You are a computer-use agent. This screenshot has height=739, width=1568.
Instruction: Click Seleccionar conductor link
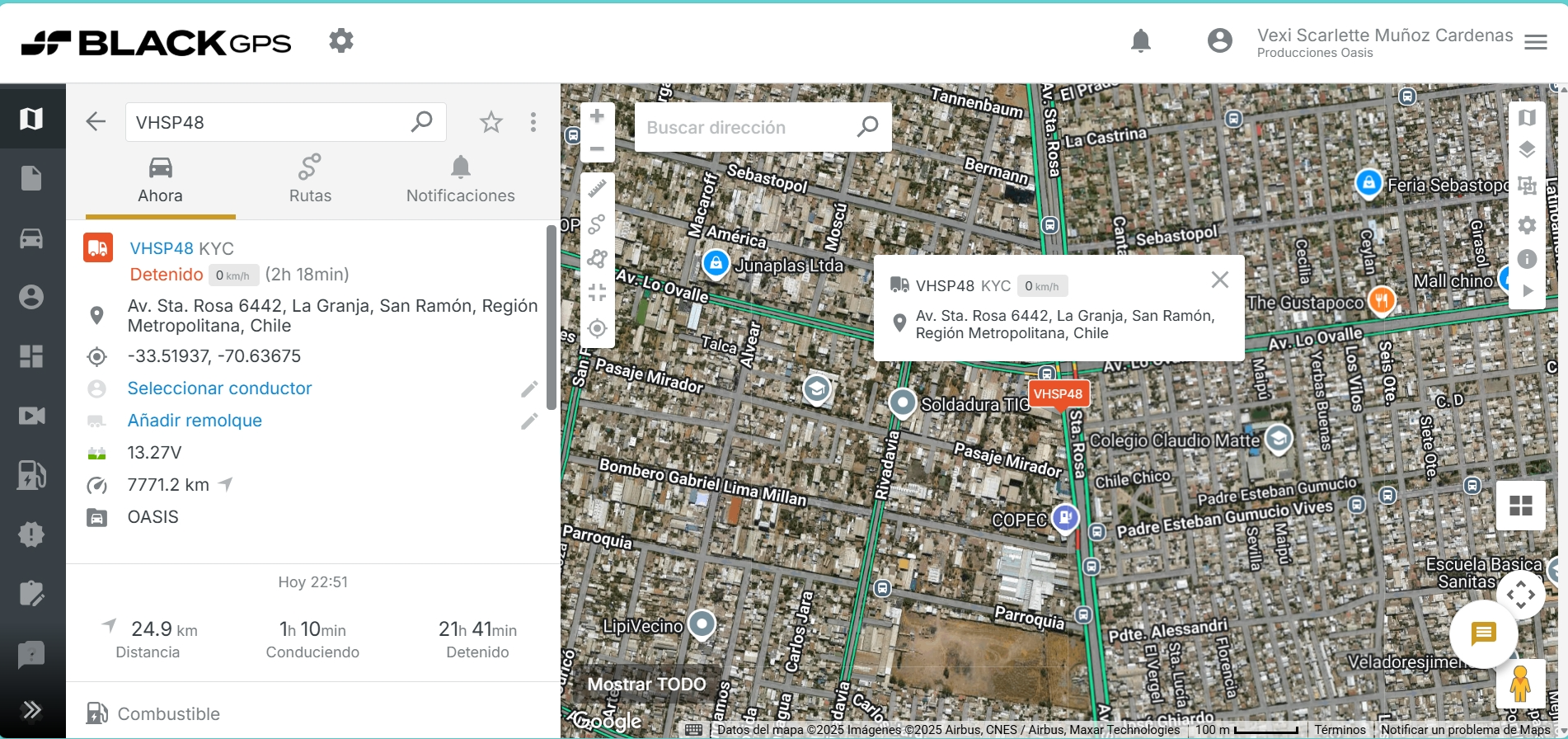tap(219, 388)
